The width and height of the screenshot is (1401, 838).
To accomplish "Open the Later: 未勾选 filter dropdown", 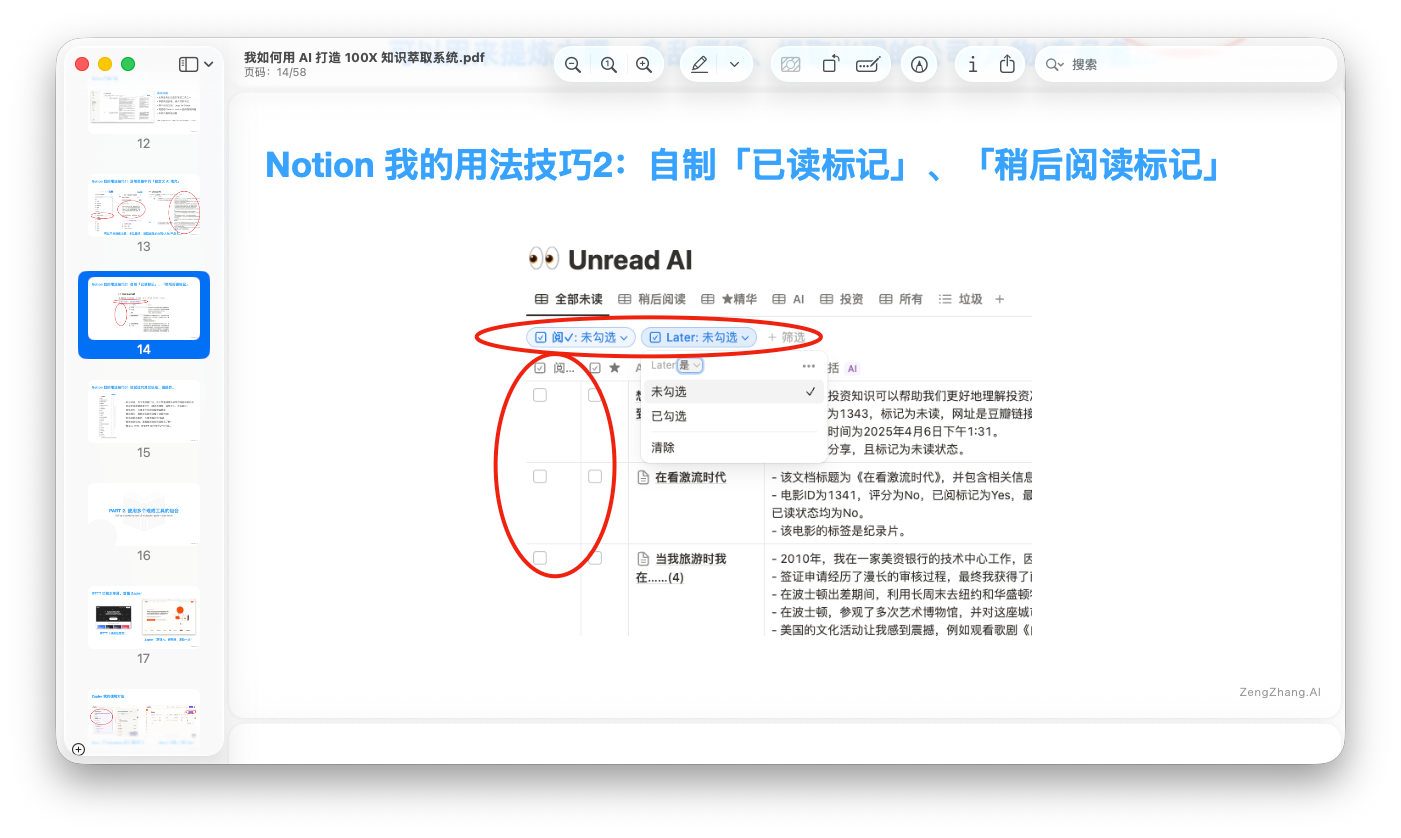I will pos(699,338).
